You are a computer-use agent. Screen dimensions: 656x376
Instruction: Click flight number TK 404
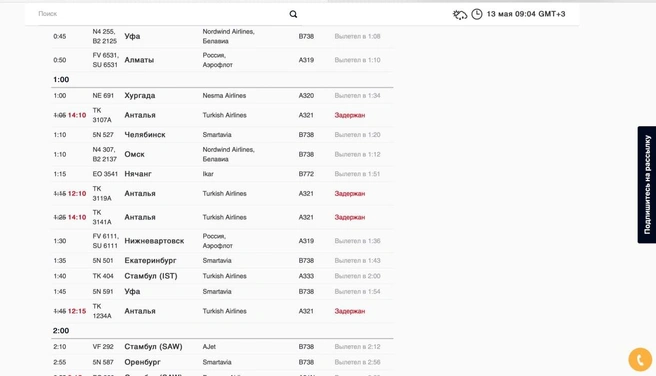click(x=103, y=276)
